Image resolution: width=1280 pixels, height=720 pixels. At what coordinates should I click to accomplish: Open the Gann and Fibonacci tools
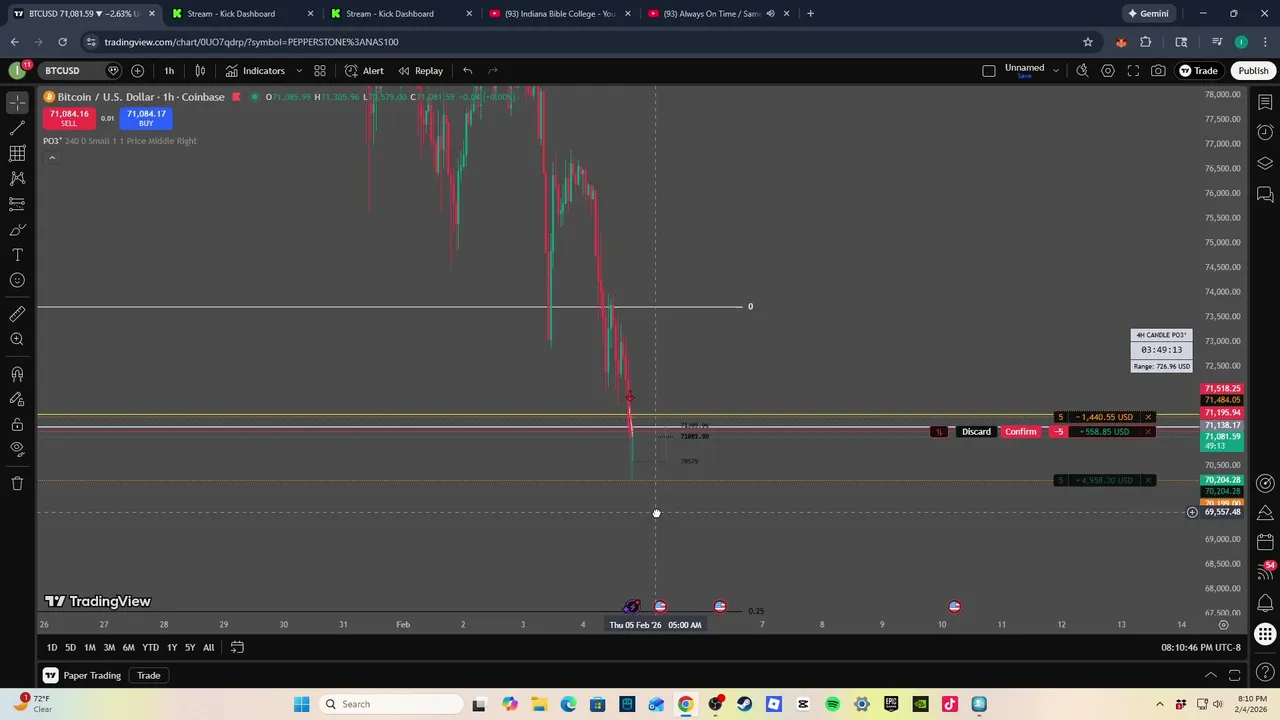point(17,153)
